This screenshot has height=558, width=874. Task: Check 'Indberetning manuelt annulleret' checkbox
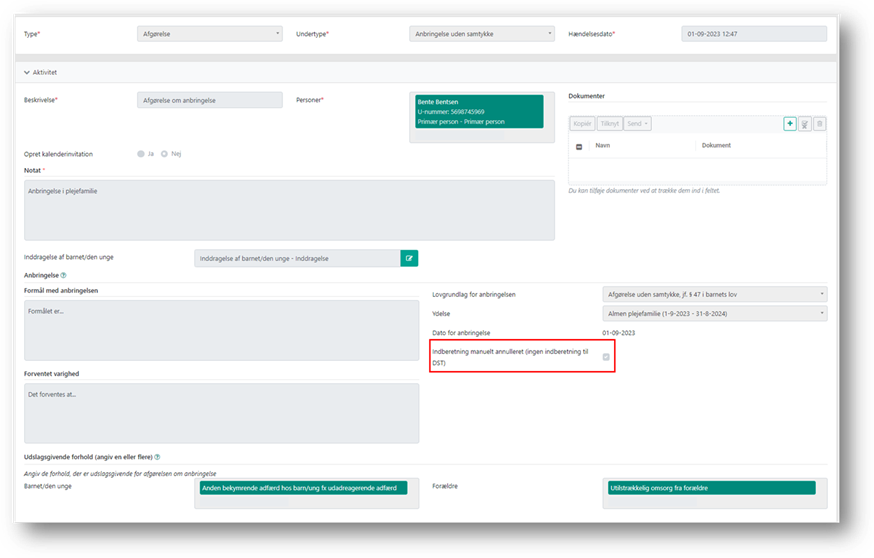(605, 357)
